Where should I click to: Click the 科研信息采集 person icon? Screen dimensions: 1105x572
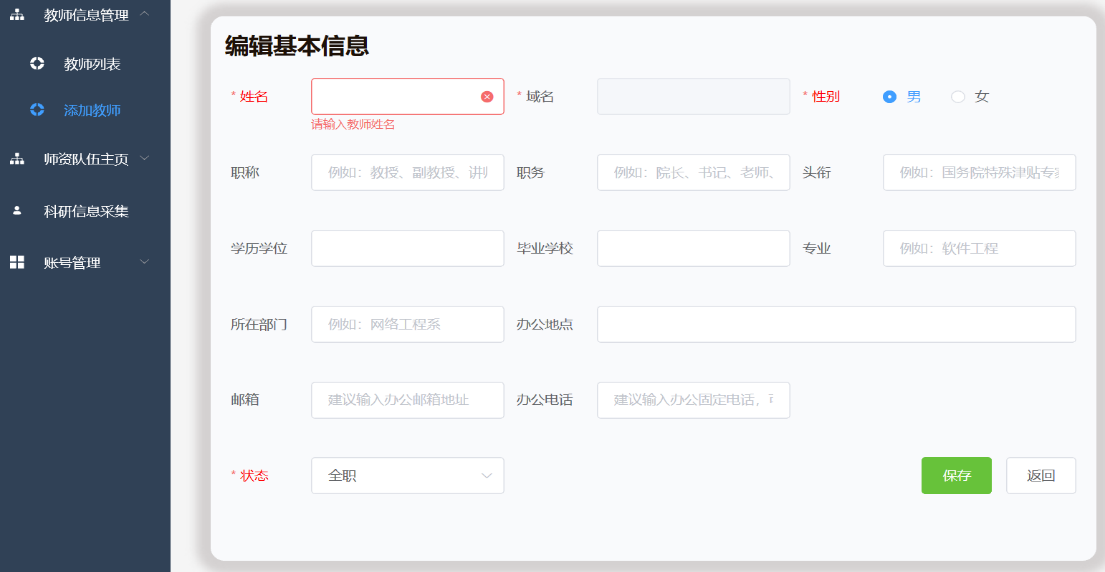pyautogui.click(x=17, y=211)
